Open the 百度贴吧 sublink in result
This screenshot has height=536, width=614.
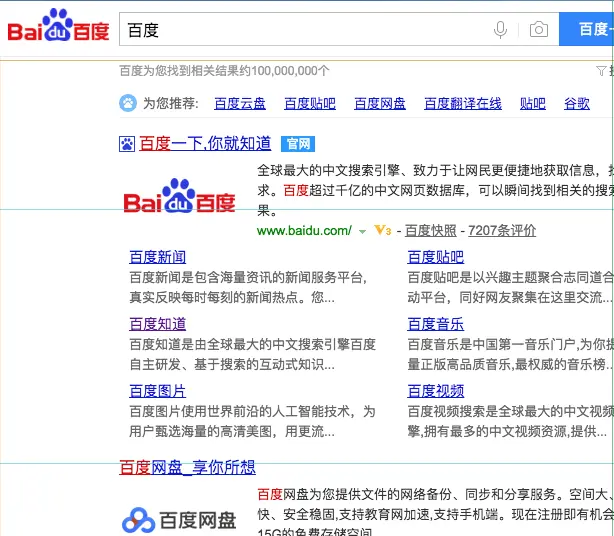435,257
